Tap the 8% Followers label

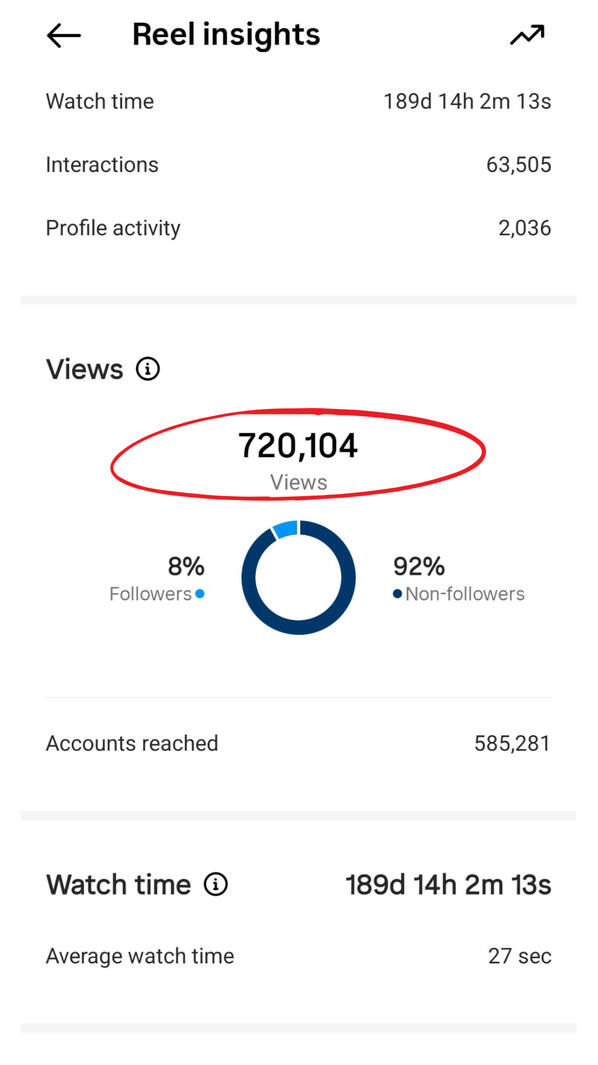[157, 579]
